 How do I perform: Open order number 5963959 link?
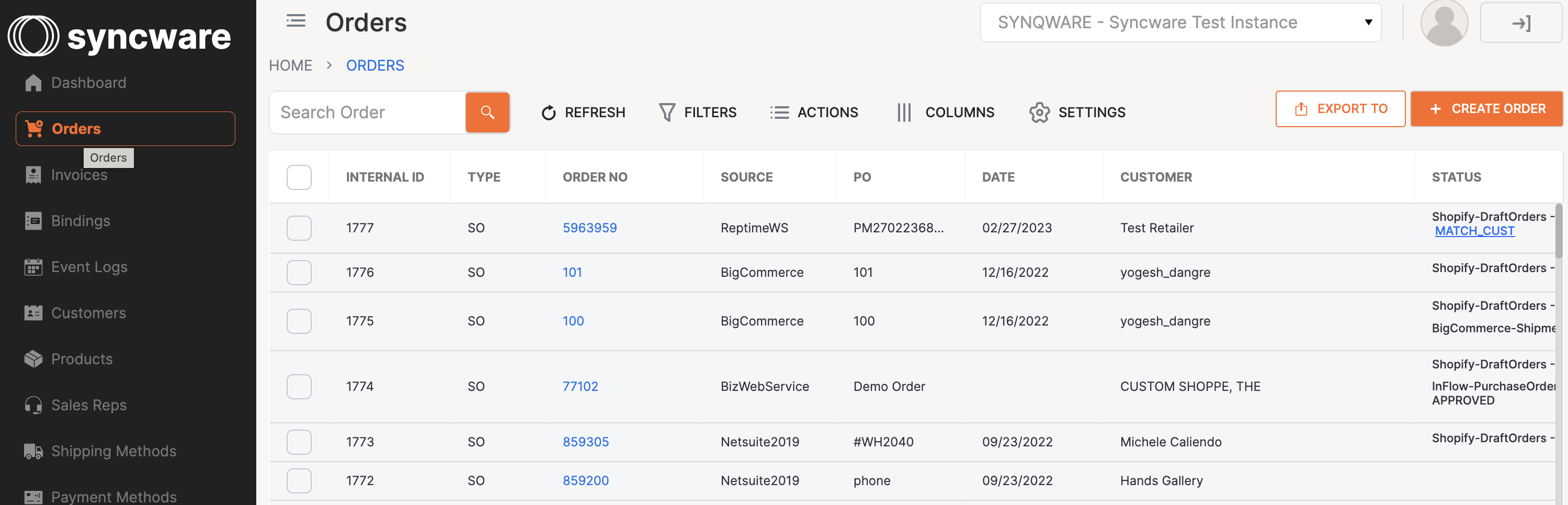pyautogui.click(x=589, y=228)
